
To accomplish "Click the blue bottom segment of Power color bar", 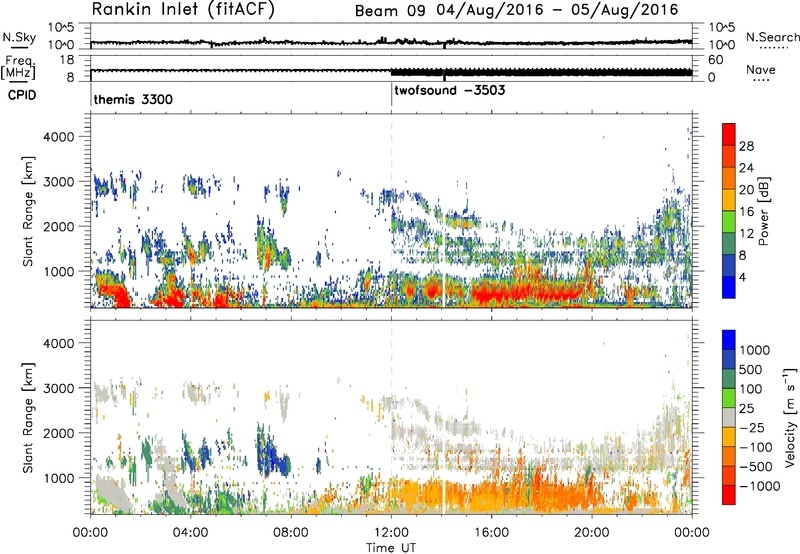I will pos(729,287).
